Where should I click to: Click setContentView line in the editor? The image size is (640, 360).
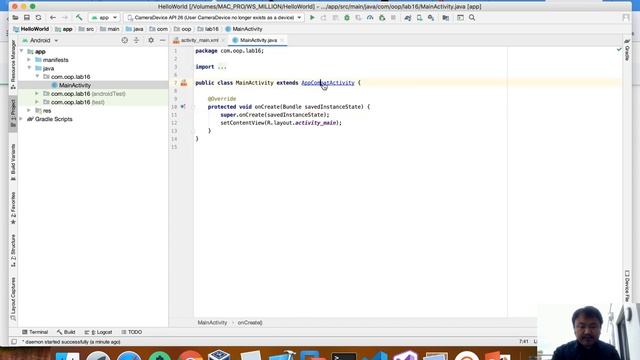pyautogui.click(x=281, y=123)
